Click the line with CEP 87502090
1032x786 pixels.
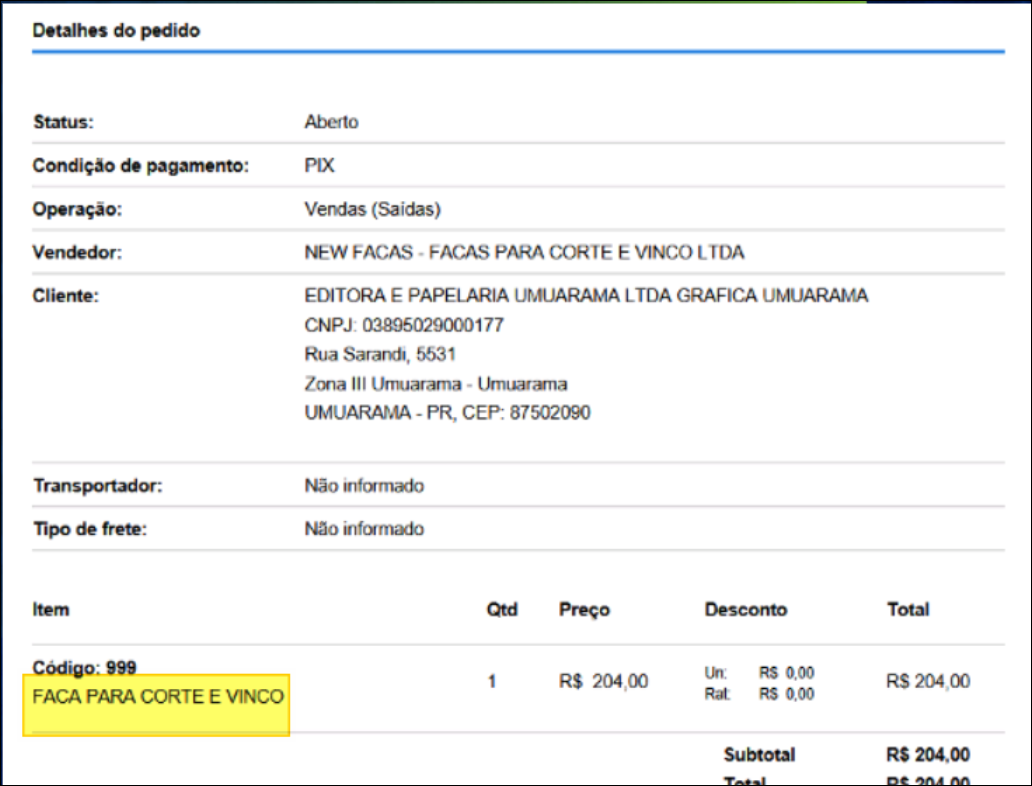click(447, 413)
